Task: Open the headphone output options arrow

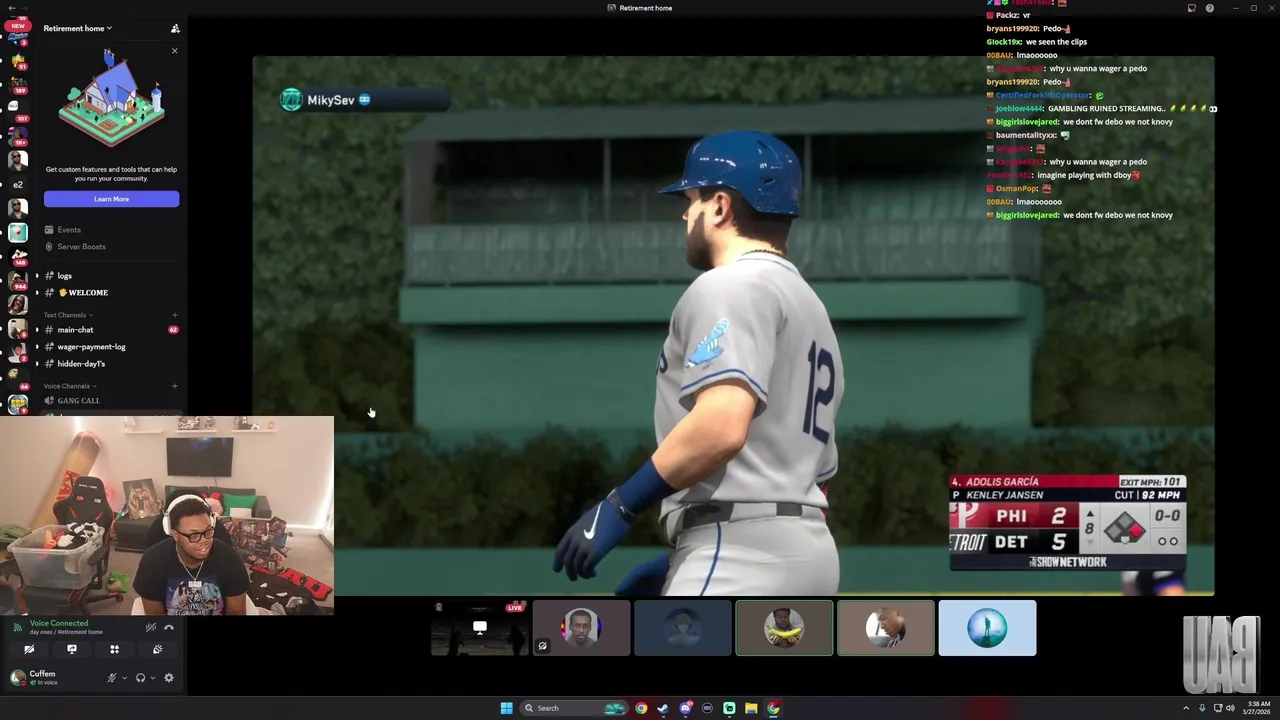Action: click(x=152, y=678)
